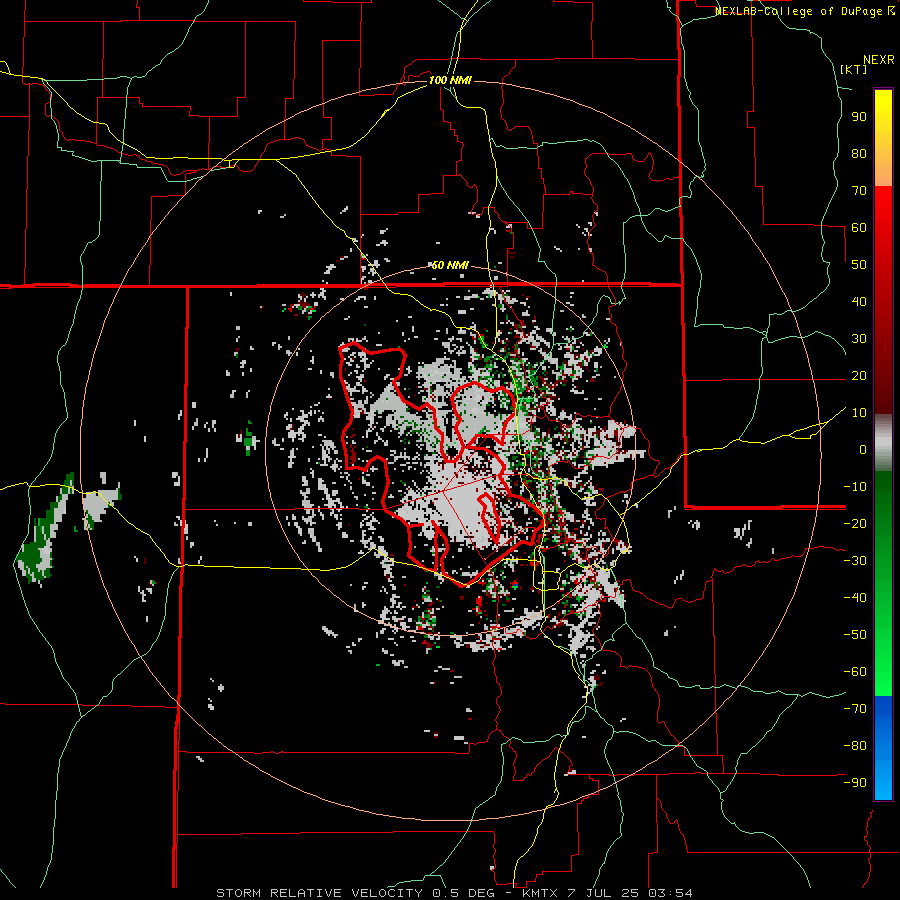
Task: Click the 03:54 timestamp in the caption
Action: click(670, 893)
